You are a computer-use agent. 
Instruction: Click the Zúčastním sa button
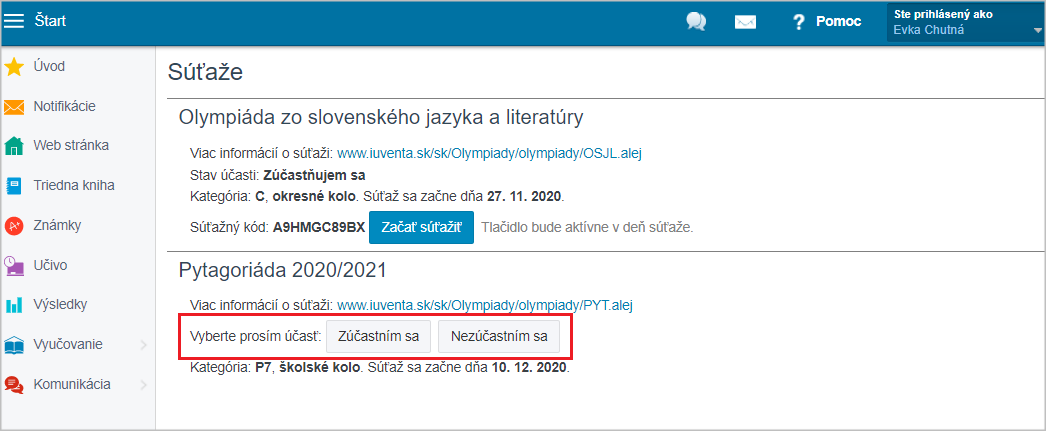click(x=378, y=336)
